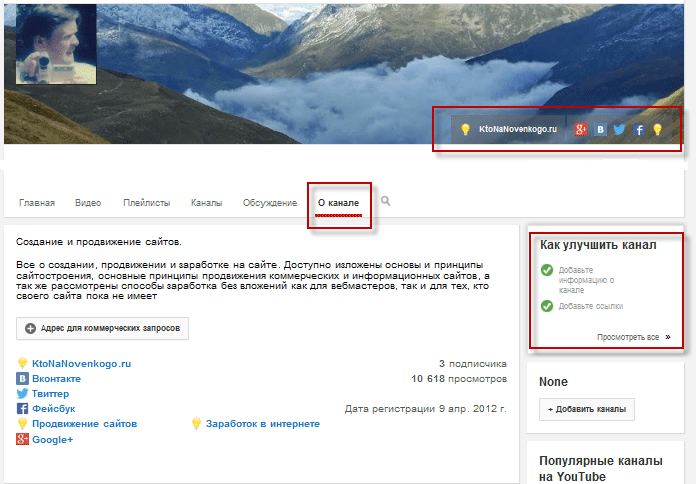Go to the Обсуждение tab
Screen dimensions: 696x484
click(x=269, y=203)
